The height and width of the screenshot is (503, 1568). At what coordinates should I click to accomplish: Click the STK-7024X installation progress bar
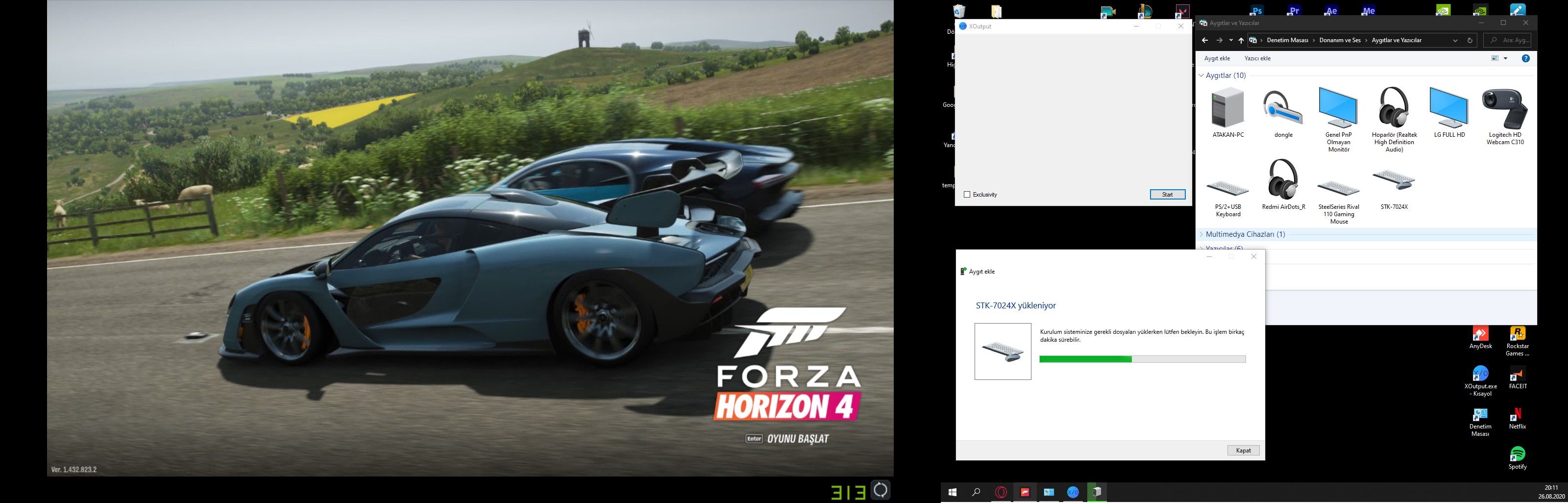tap(1143, 359)
